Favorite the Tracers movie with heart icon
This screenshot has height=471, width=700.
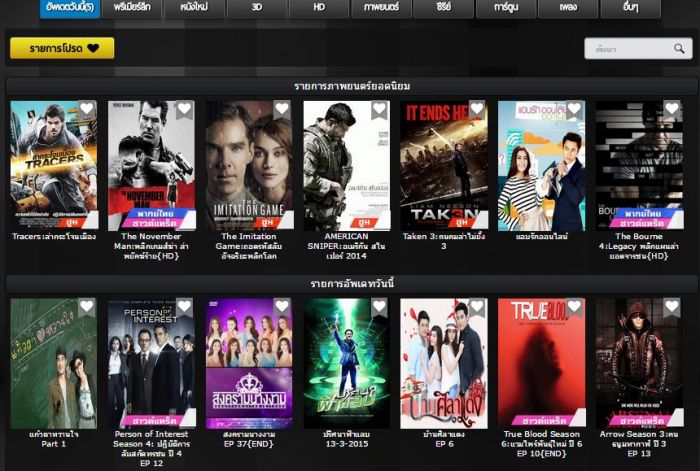[x=87, y=108]
